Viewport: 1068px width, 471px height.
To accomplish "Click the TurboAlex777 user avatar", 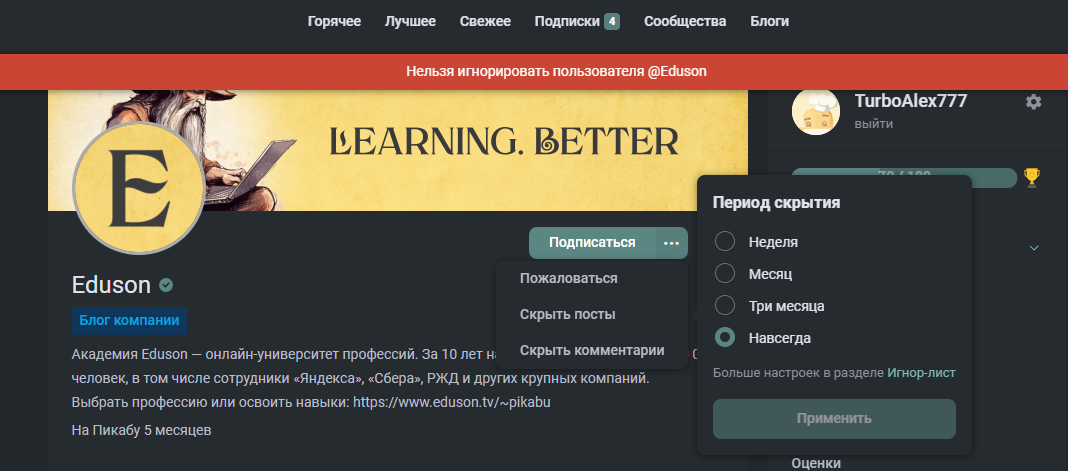I will coord(815,112).
